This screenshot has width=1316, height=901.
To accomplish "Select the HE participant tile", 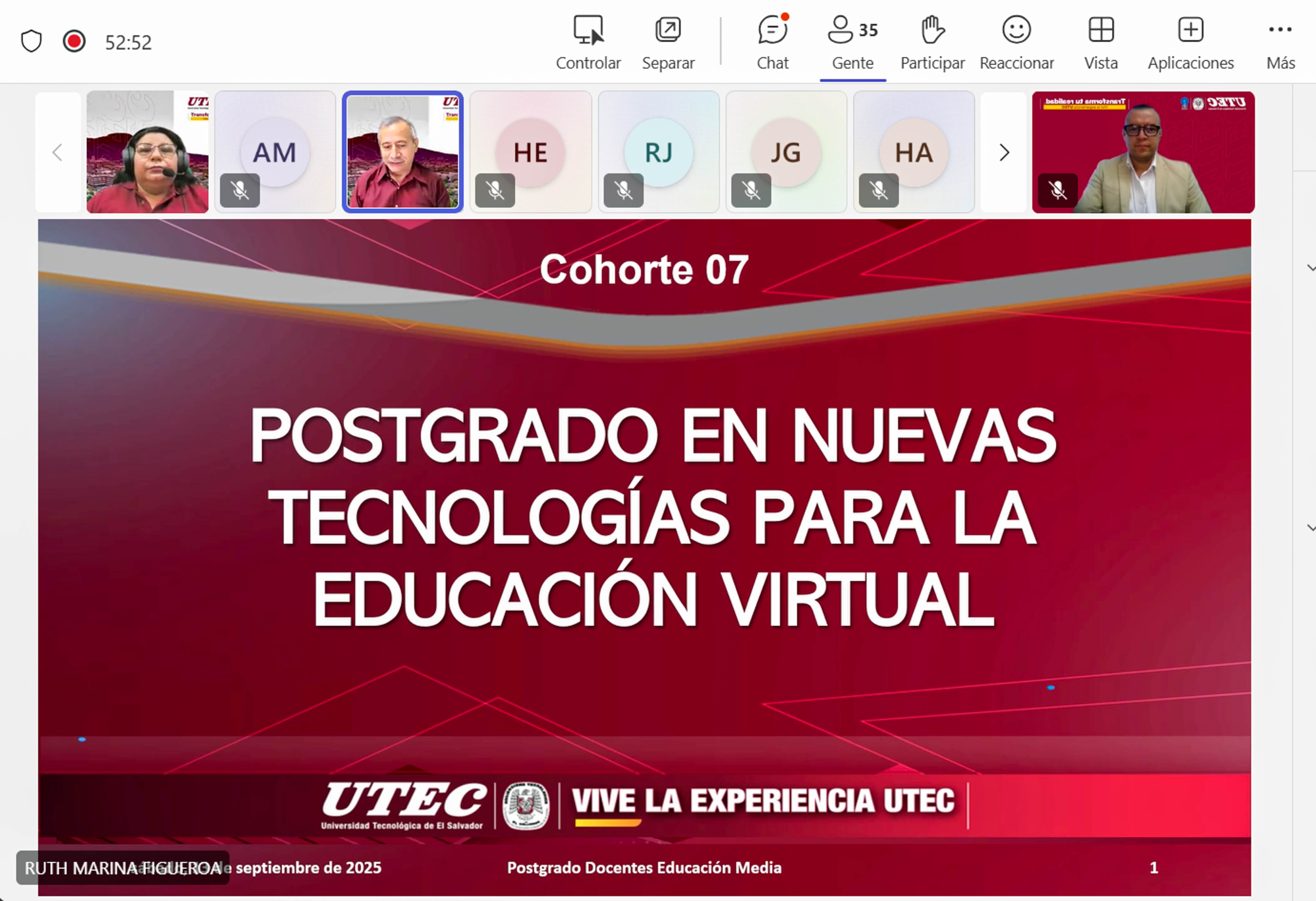I will coord(531,152).
